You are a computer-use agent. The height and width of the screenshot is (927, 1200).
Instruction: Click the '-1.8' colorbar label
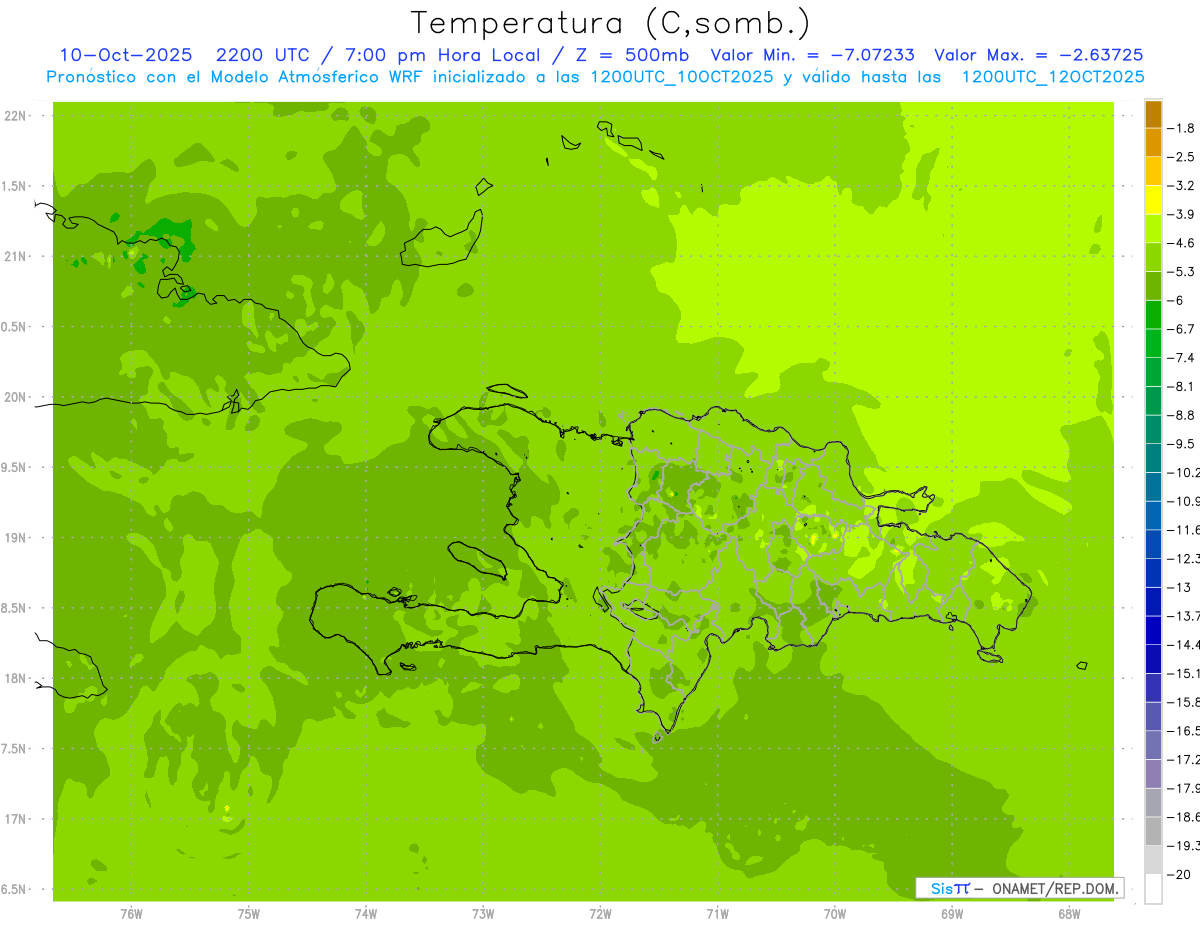[x=1182, y=128]
